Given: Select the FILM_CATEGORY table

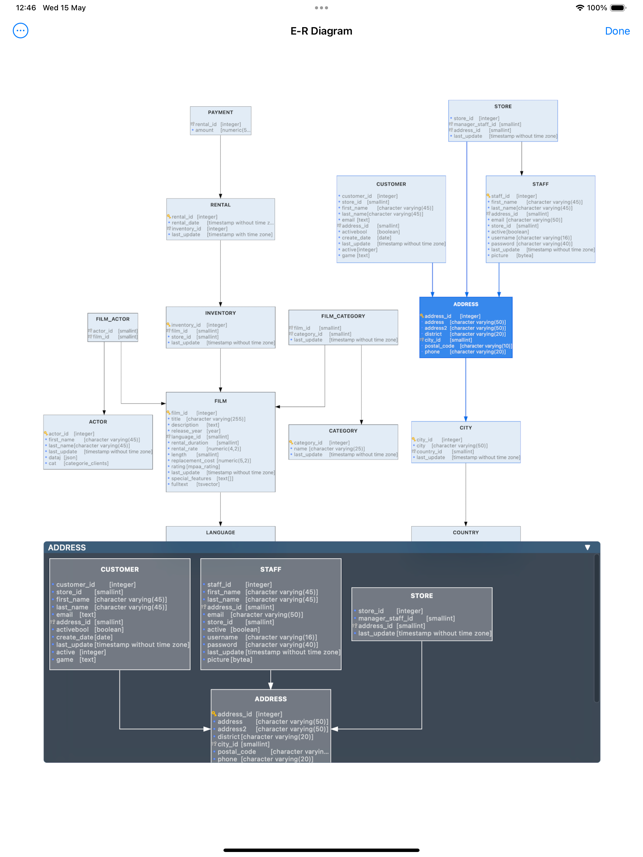Looking at the screenshot, I should click(x=343, y=328).
